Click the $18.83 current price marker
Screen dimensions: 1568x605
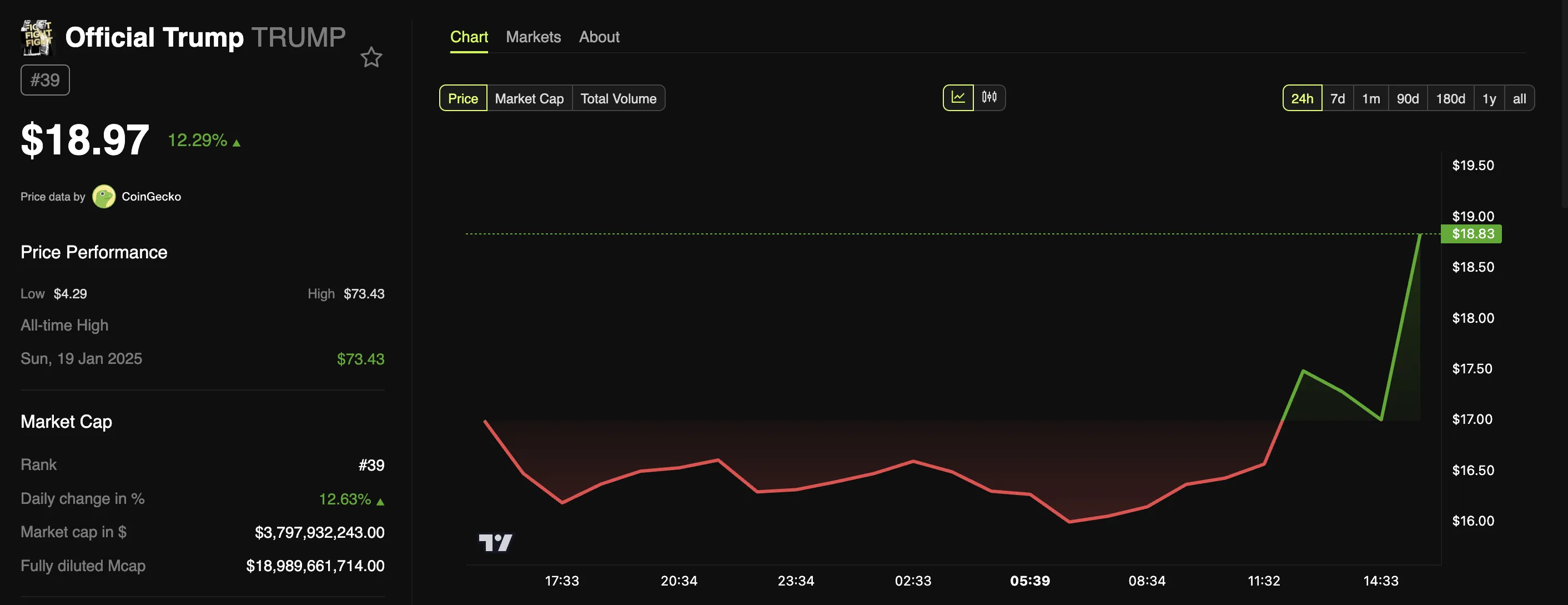pos(1472,234)
